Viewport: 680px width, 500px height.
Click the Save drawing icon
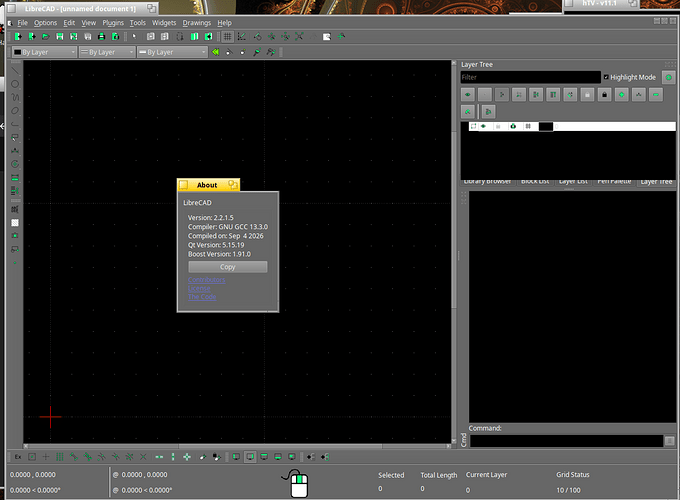60,36
